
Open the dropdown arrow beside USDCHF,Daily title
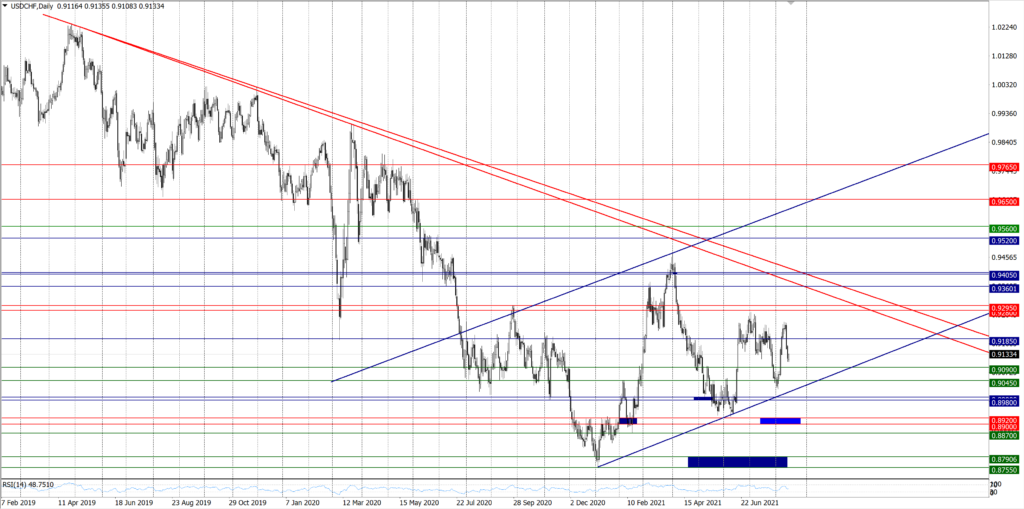coord(6,6)
